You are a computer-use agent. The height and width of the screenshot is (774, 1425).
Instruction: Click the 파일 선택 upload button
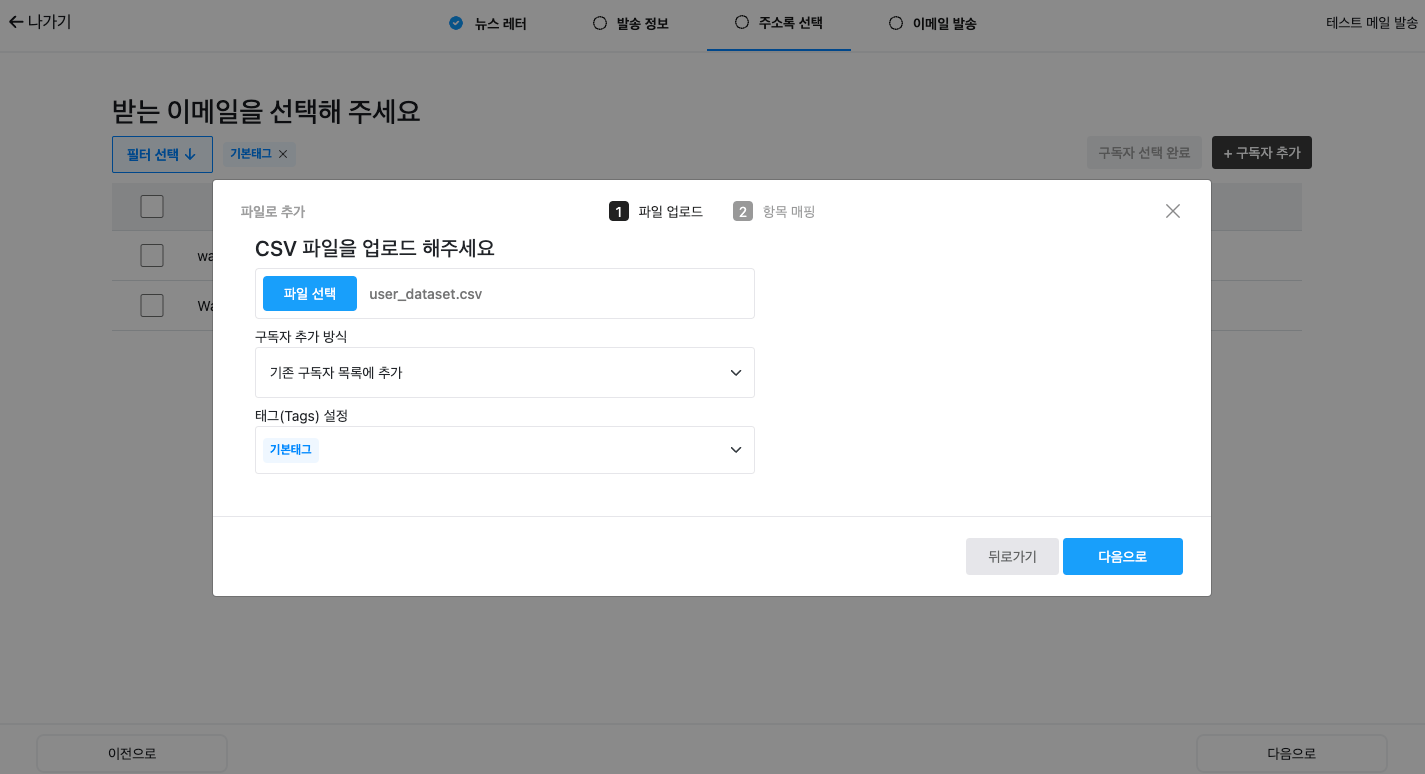point(309,292)
